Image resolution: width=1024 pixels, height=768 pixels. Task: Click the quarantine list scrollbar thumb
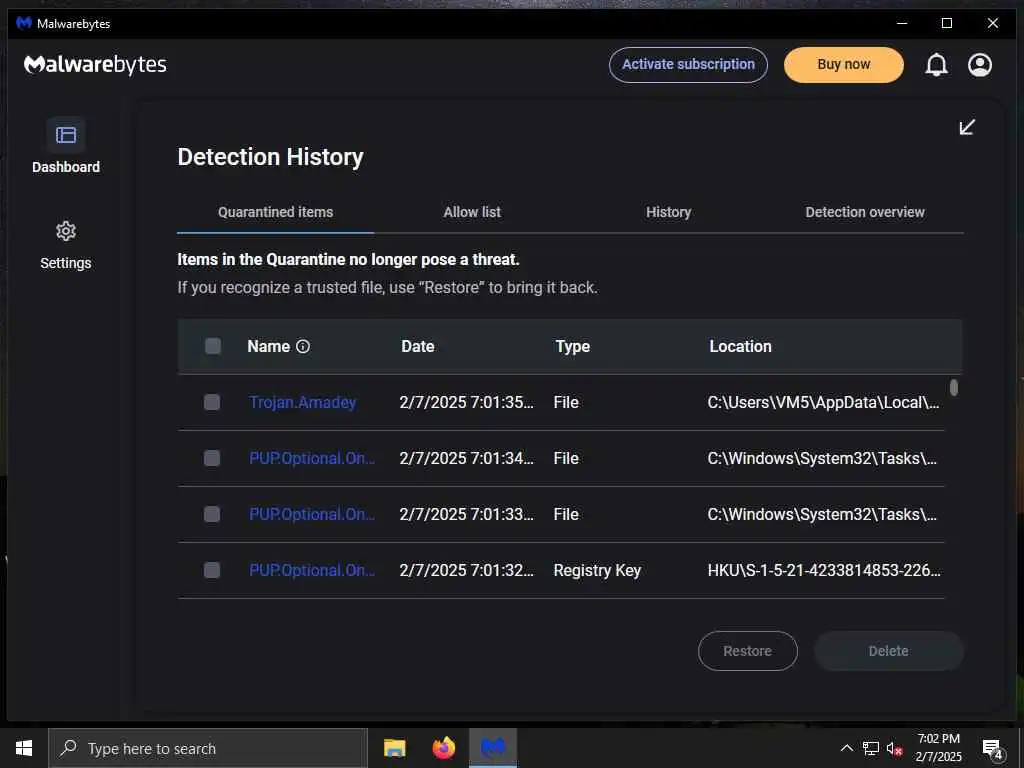pos(954,388)
